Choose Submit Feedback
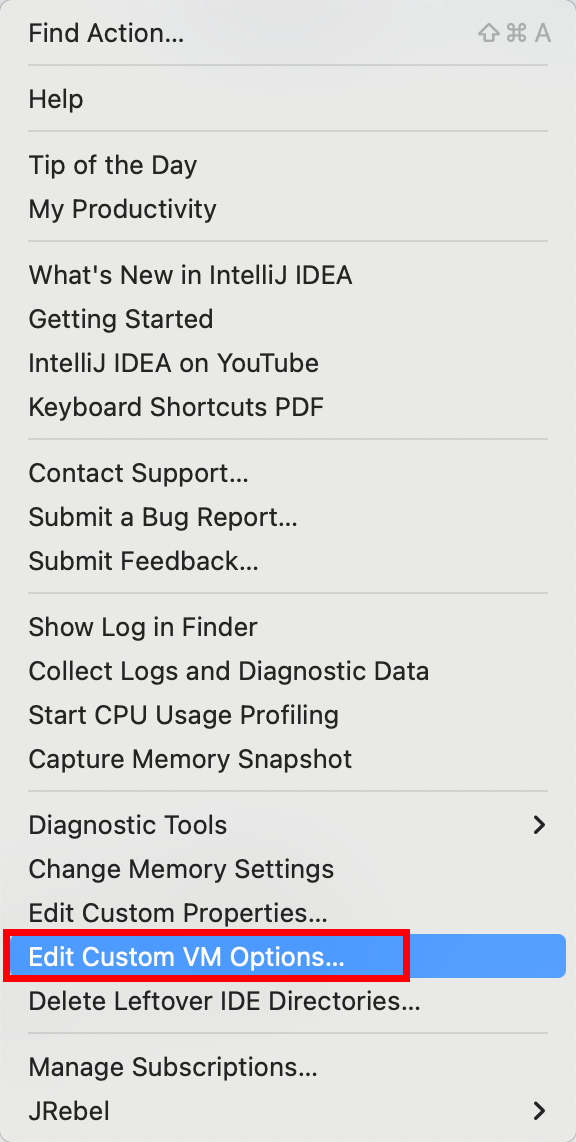The height and width of the screenshot is (1142, 576). coord(288,561)
